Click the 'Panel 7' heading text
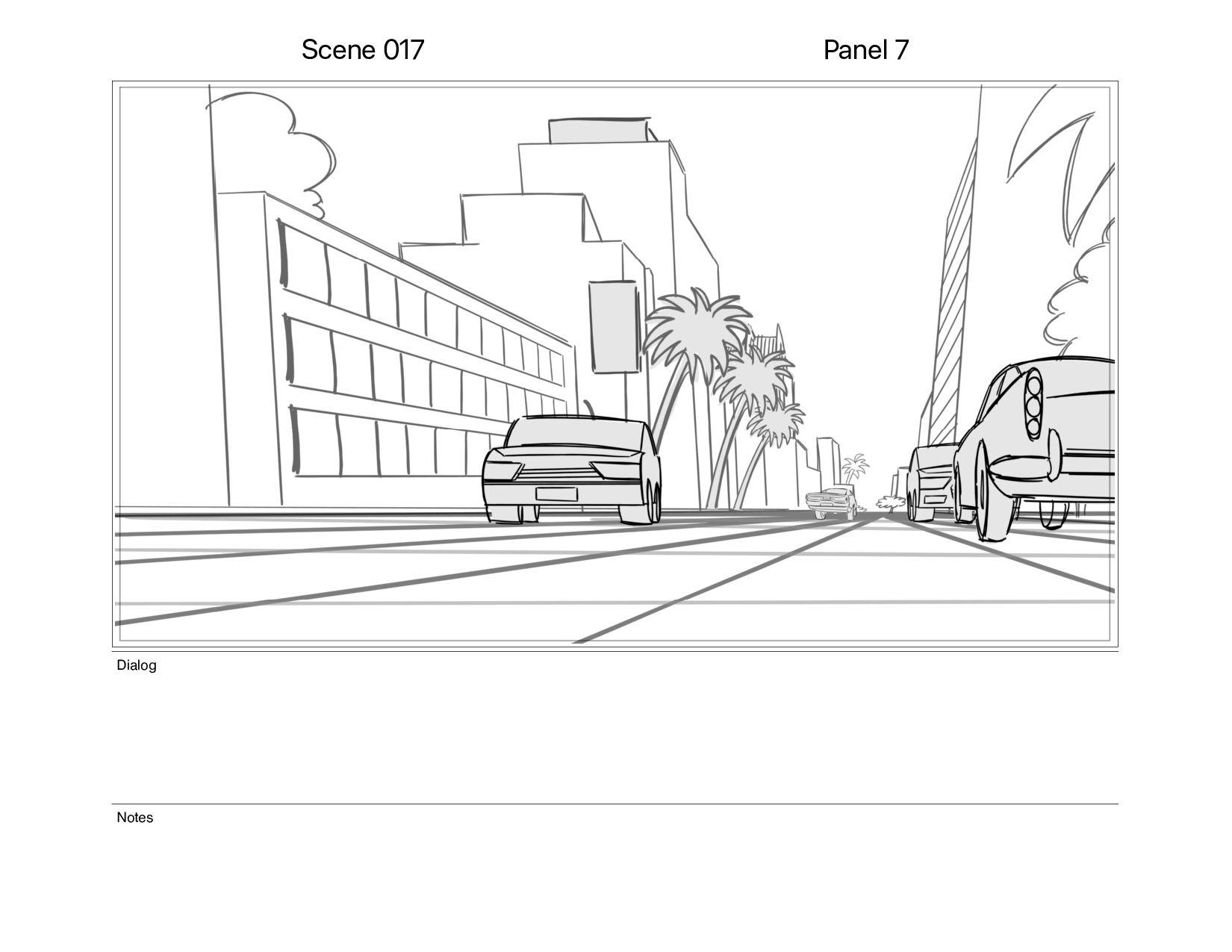Screen dimensions: 1232x952 click(866, 50)
